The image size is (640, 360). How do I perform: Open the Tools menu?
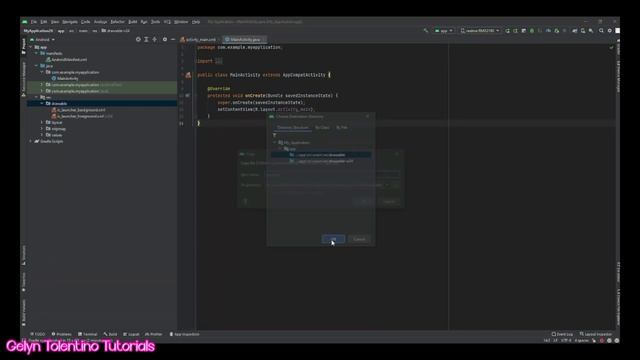156,22
